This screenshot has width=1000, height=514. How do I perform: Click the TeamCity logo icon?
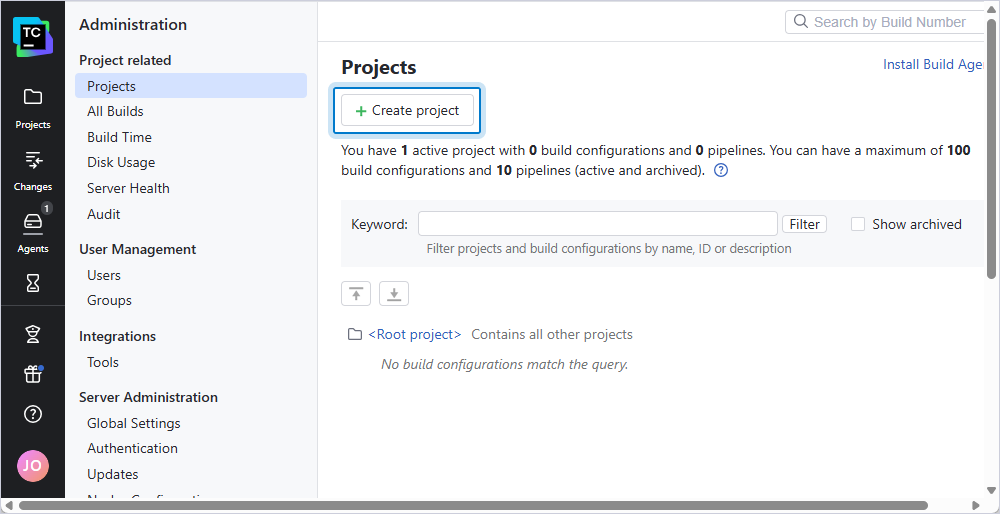pos(33,37)
